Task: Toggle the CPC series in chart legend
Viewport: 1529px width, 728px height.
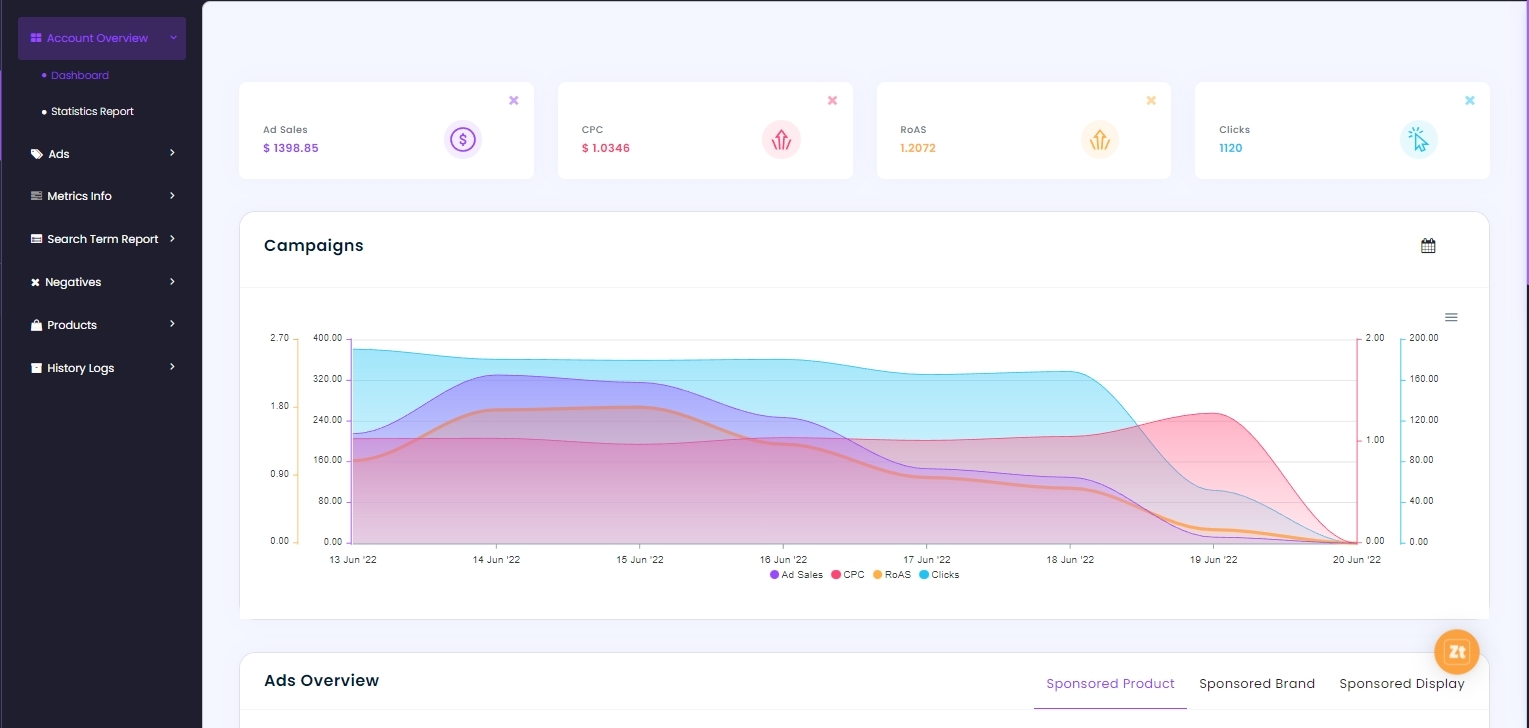Action: [x=848, y=574]
